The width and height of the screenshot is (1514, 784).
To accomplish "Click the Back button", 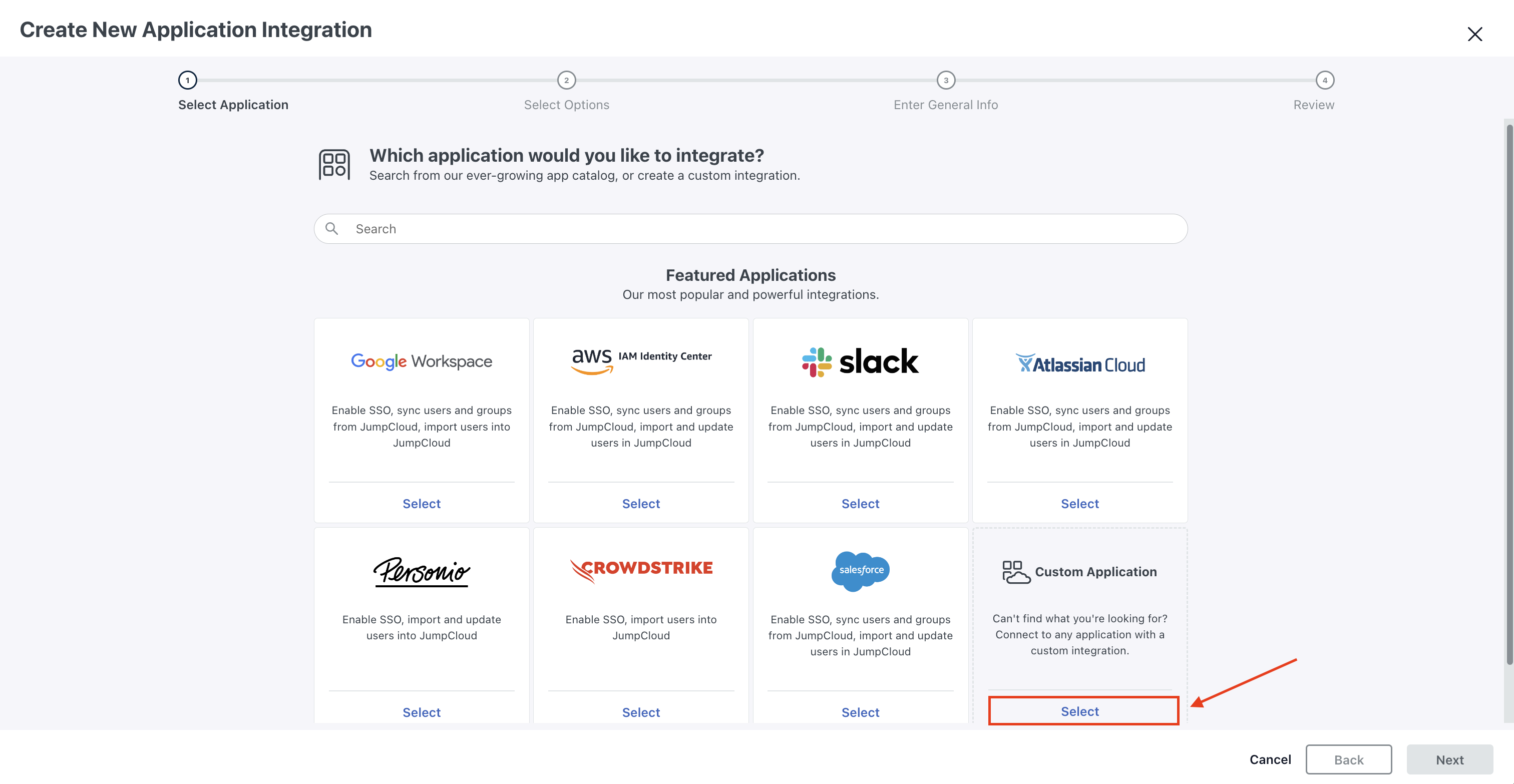I will click(1348, 759).
